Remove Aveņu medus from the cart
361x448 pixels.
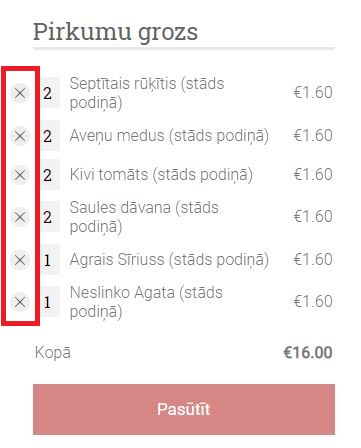(x=20, y=136)
